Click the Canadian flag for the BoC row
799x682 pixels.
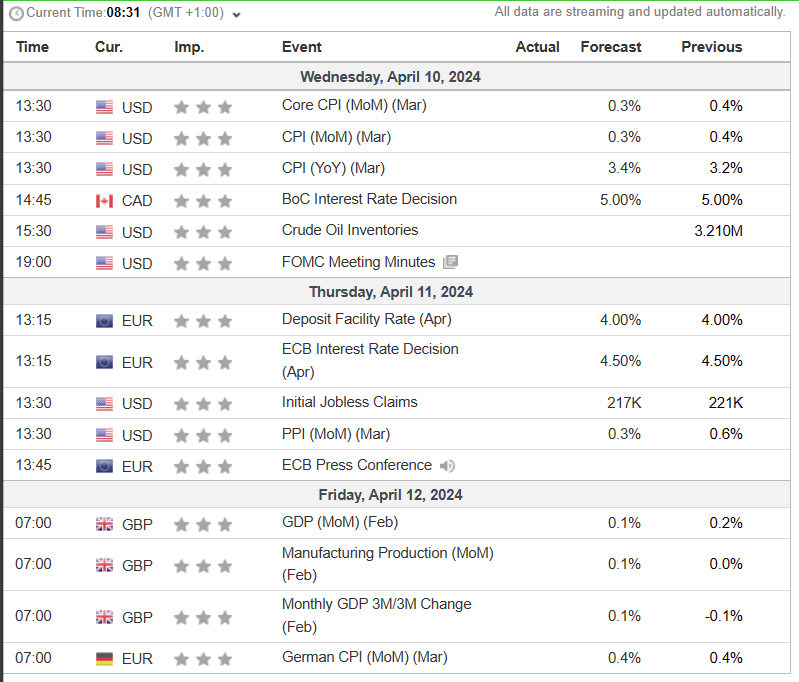pos(104,200)
